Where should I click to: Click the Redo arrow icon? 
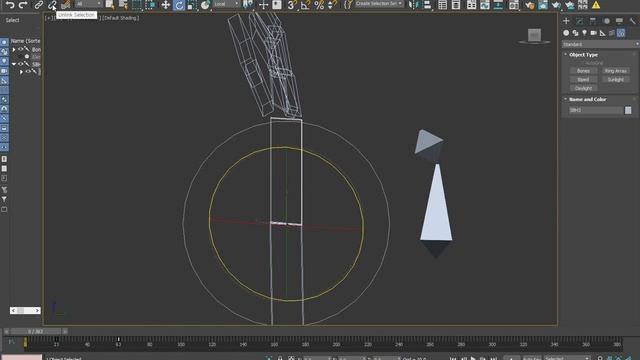(x=23, y=5)
